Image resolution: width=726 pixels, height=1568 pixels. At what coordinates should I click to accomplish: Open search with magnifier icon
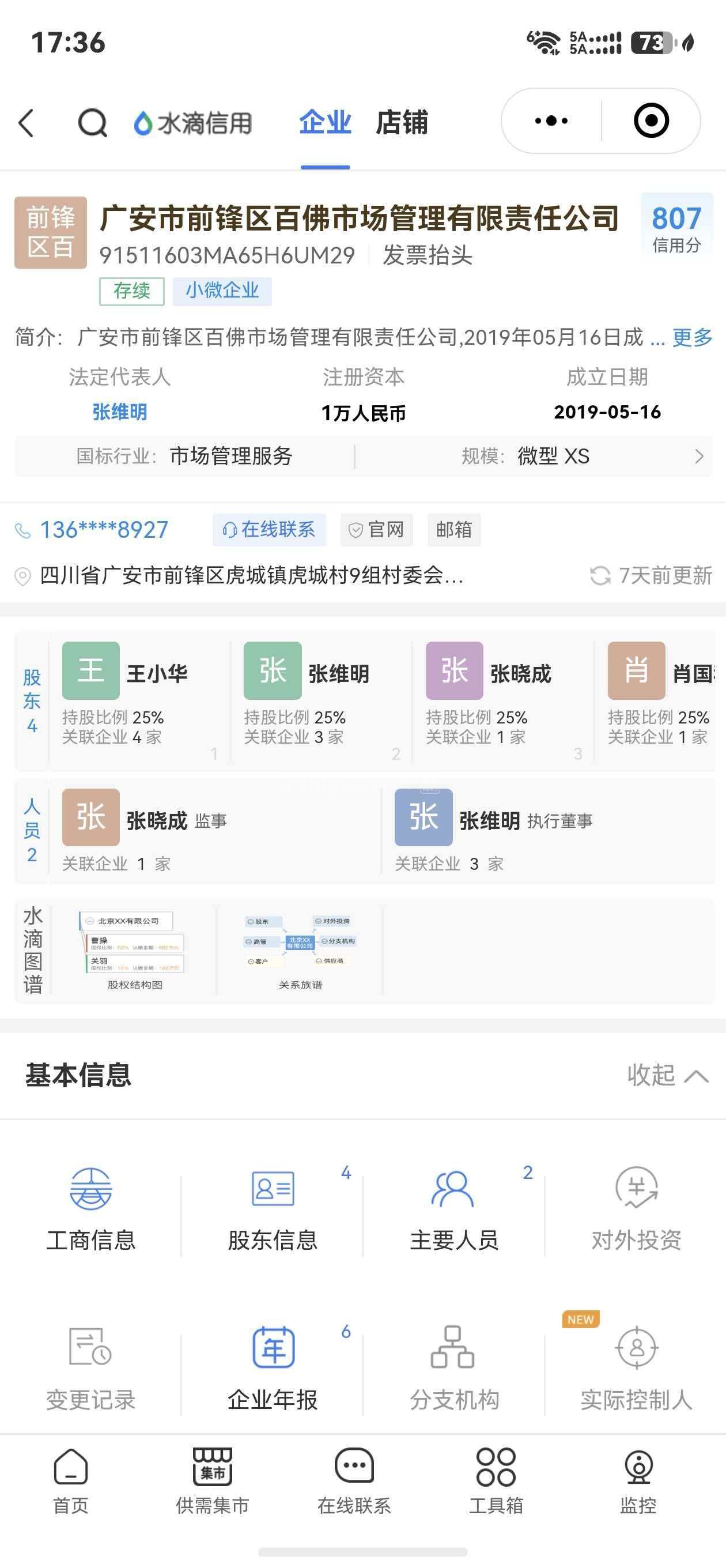93,122
